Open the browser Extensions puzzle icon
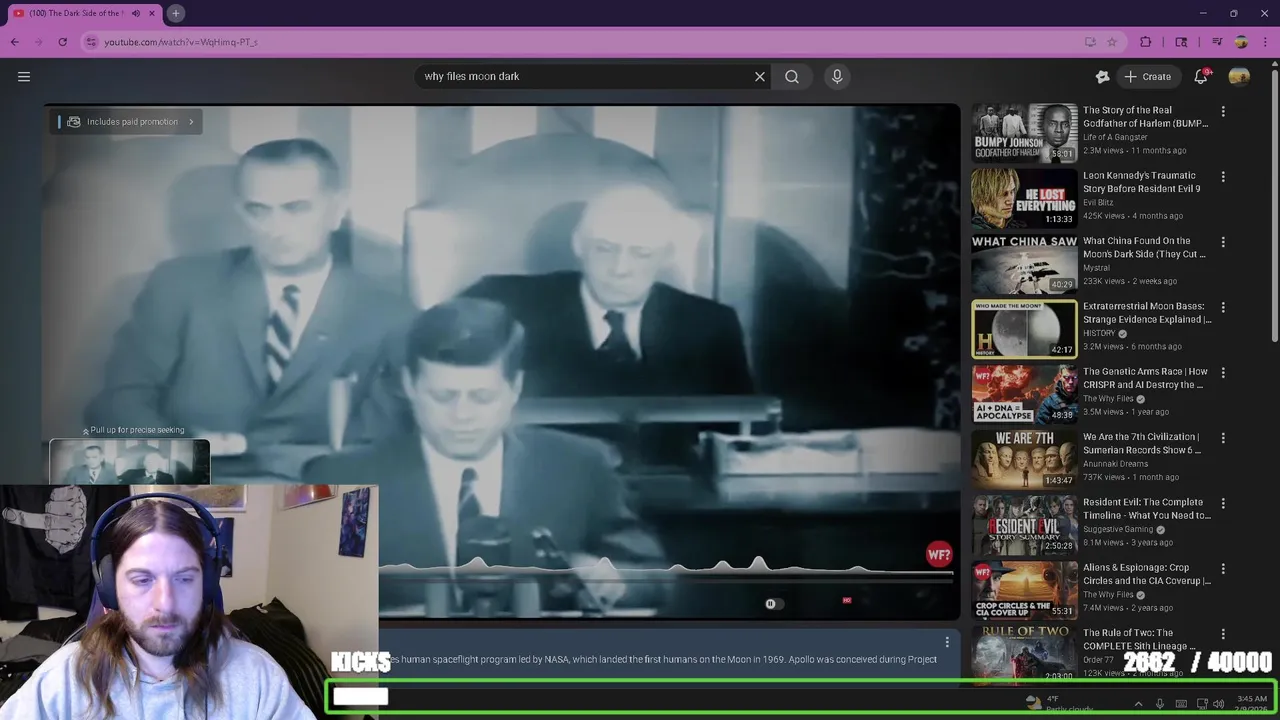 tap(1146, 42)
